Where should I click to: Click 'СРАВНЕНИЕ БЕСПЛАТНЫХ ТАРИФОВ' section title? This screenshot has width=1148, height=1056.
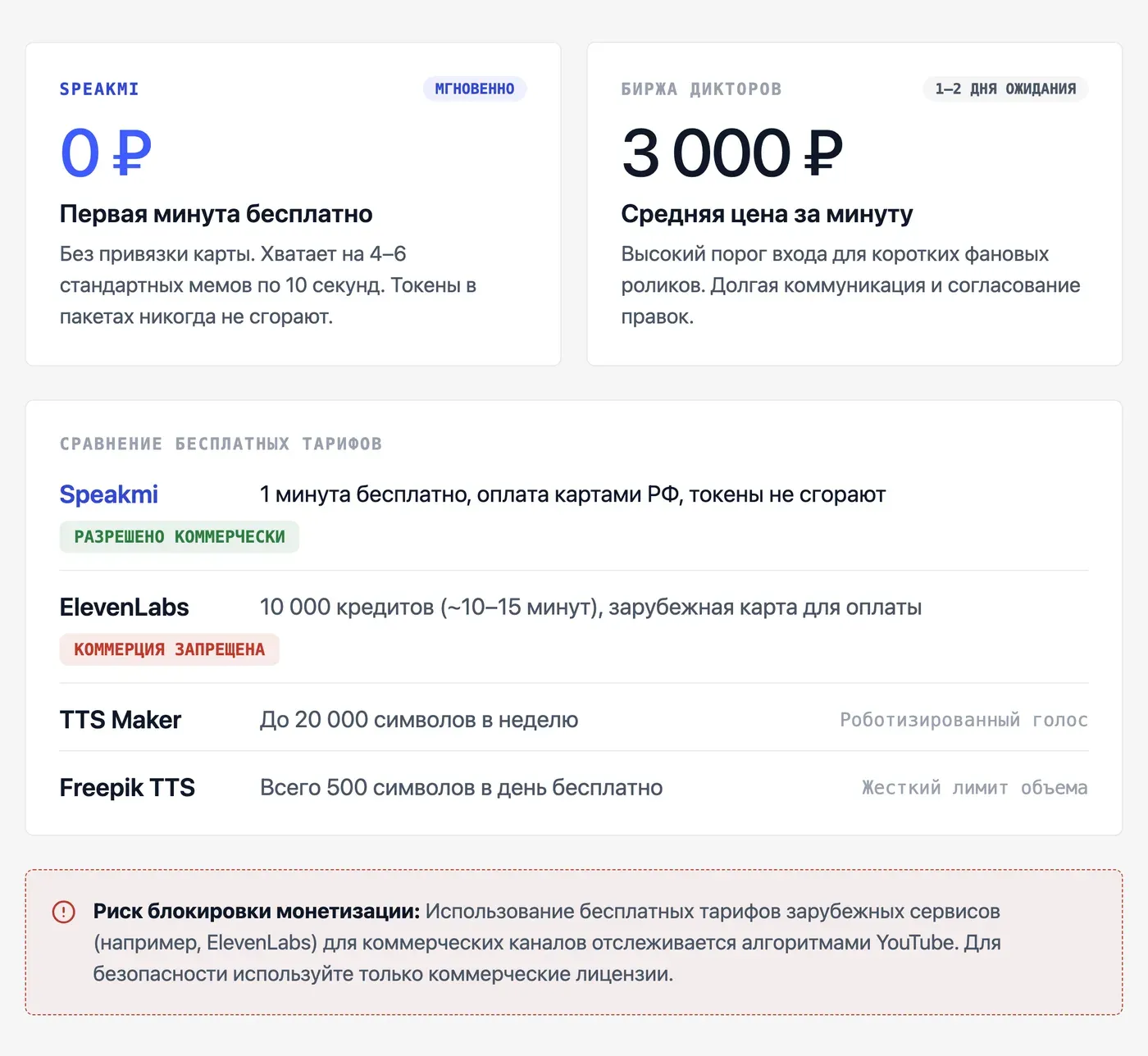[x=221, y=444]
